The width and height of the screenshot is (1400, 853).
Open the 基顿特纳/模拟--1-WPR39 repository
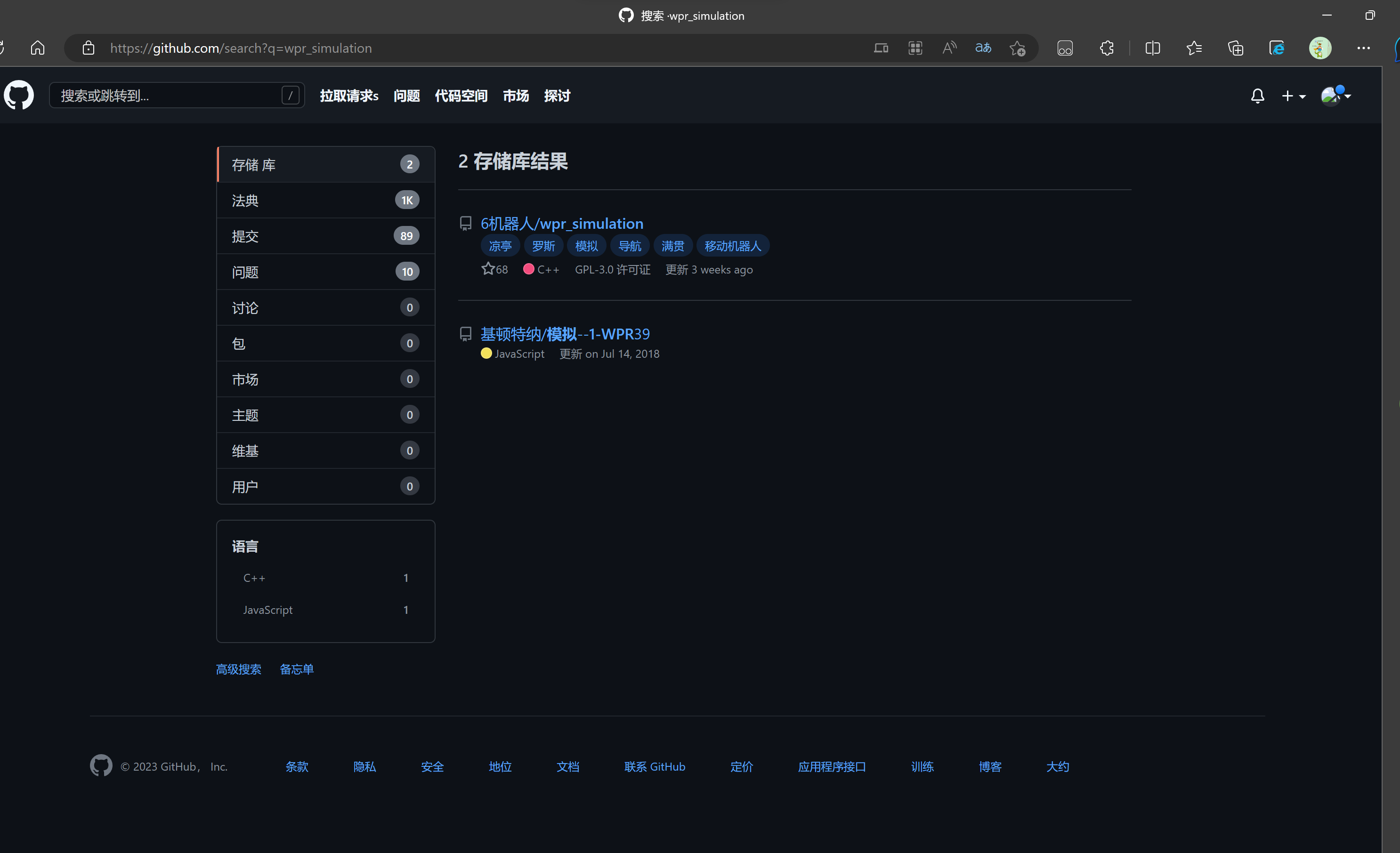coord(565,334)
